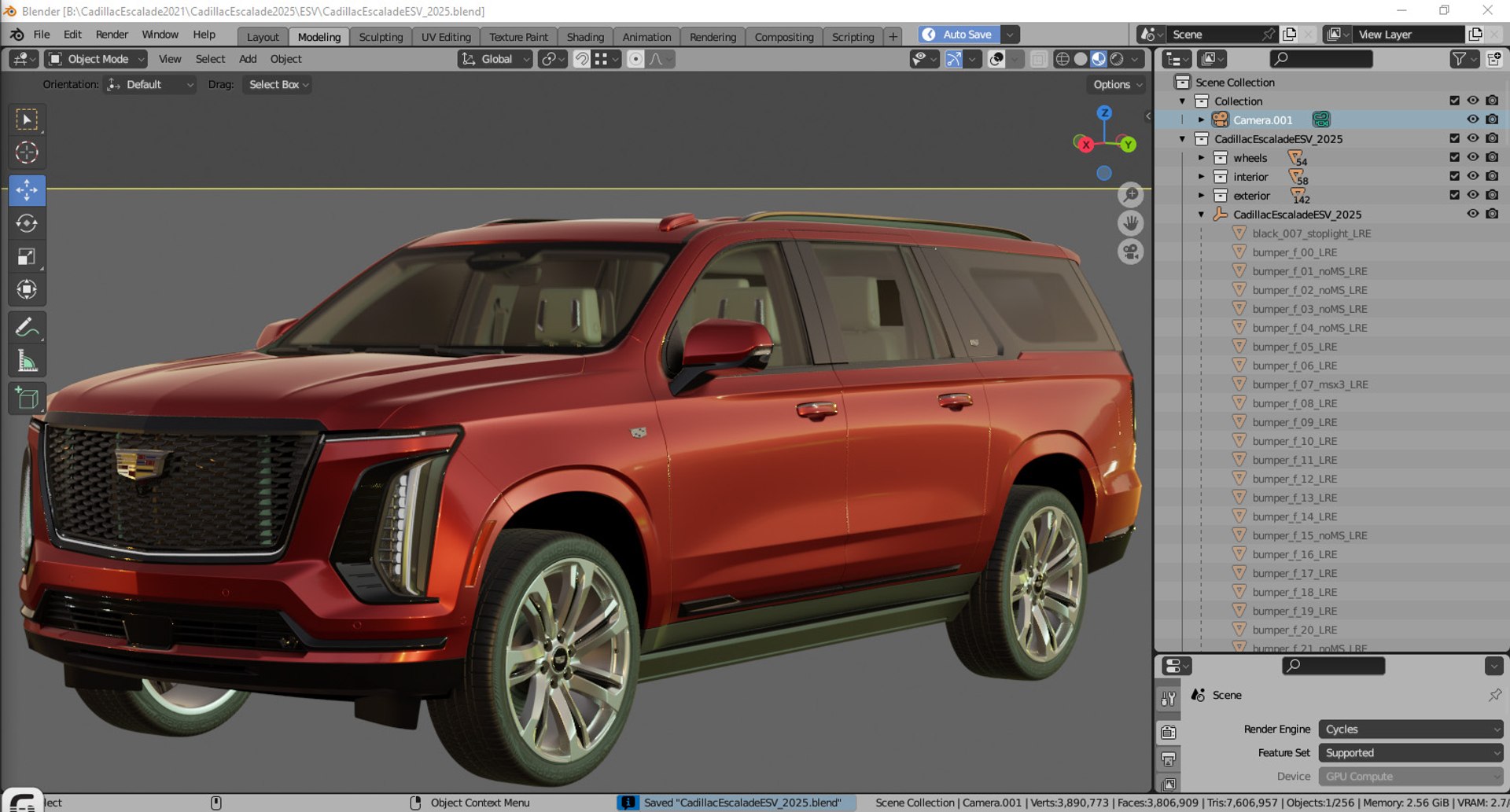Expand the wheels collection
Viewport: 1510px width, 812px height.
pyautogui.click(x=1202, y=157)
